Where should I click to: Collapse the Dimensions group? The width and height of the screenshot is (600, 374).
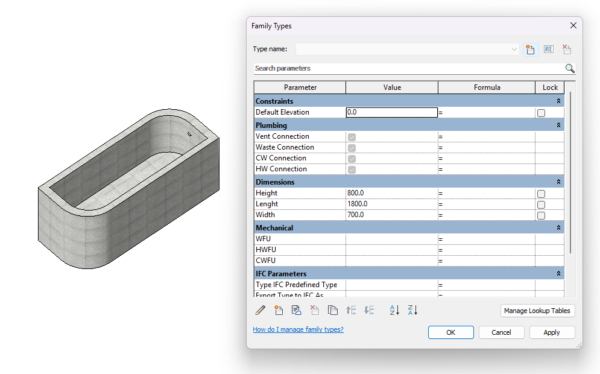[x=558, y=182]
